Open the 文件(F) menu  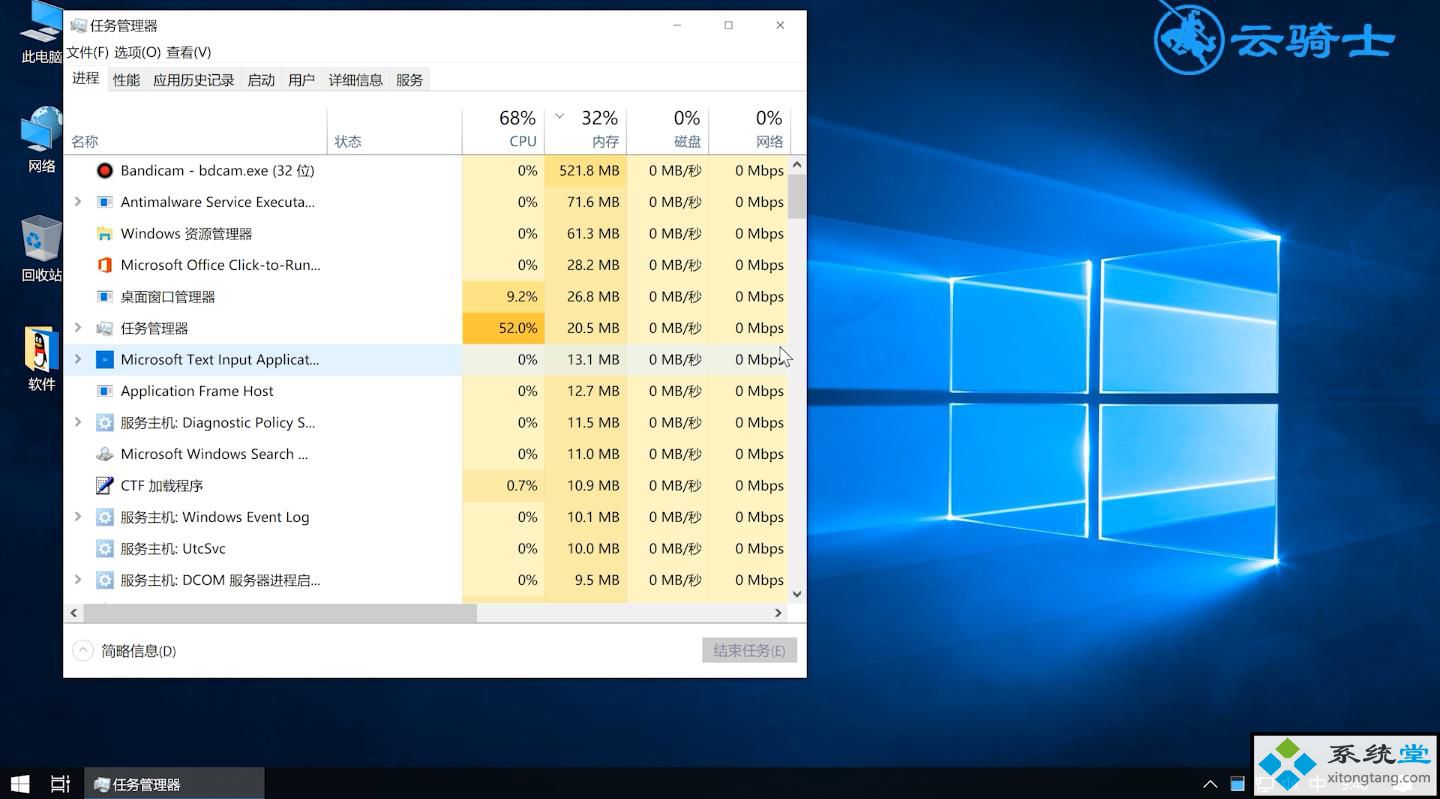coord(87,52)
